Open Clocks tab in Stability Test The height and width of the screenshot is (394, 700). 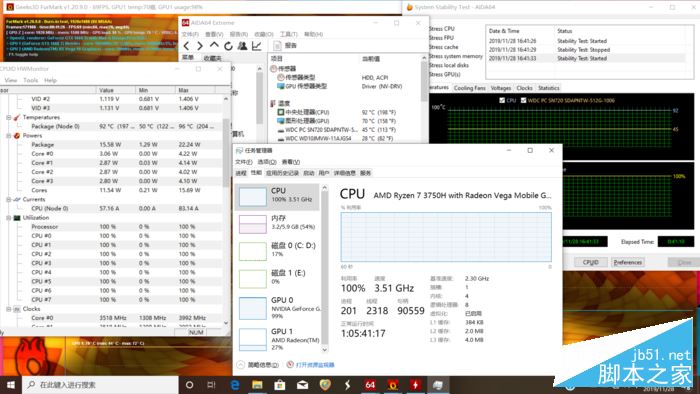tap(525, 88)
